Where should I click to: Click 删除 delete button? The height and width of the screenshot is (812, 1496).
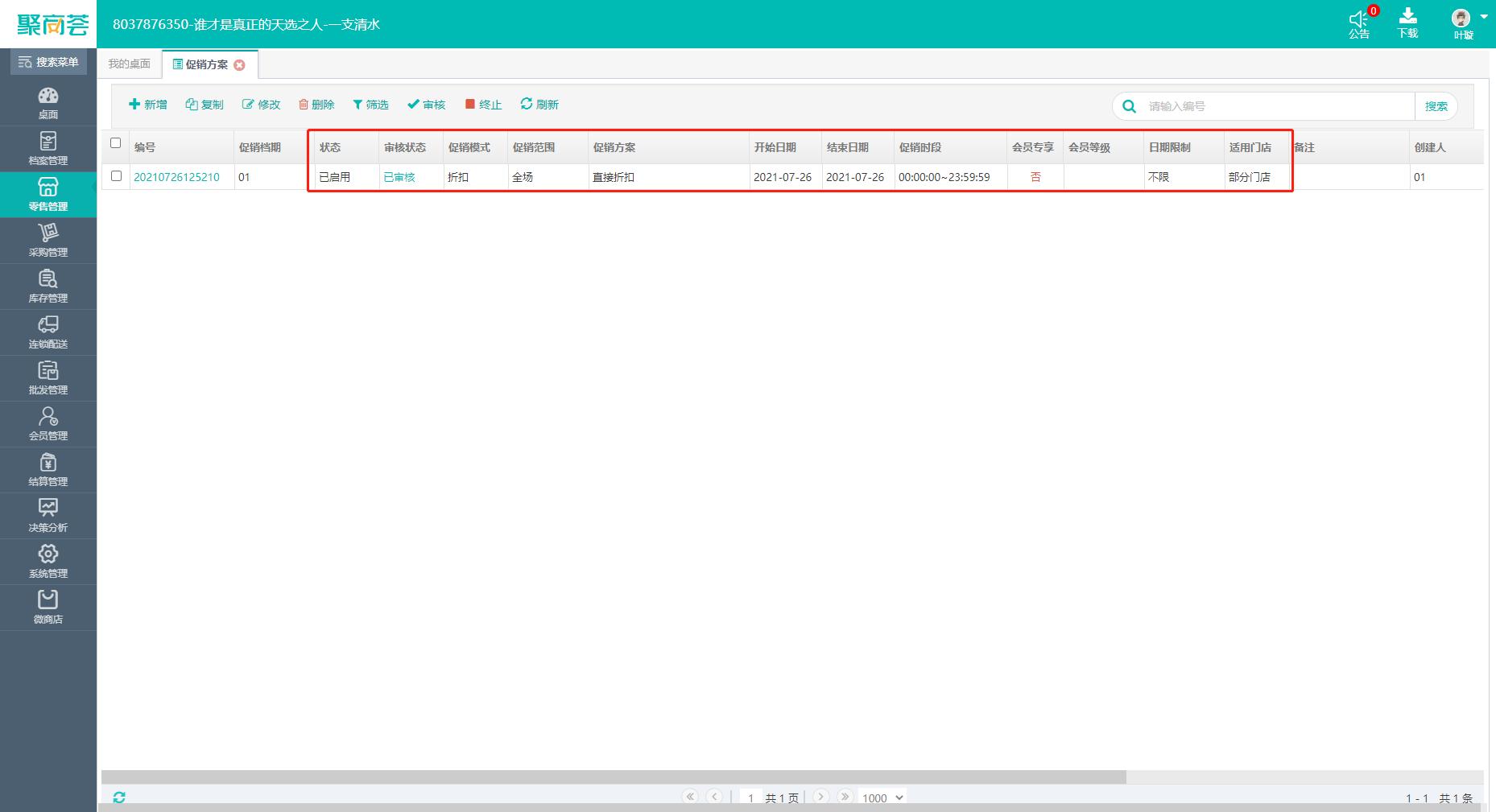pos(316,105)
